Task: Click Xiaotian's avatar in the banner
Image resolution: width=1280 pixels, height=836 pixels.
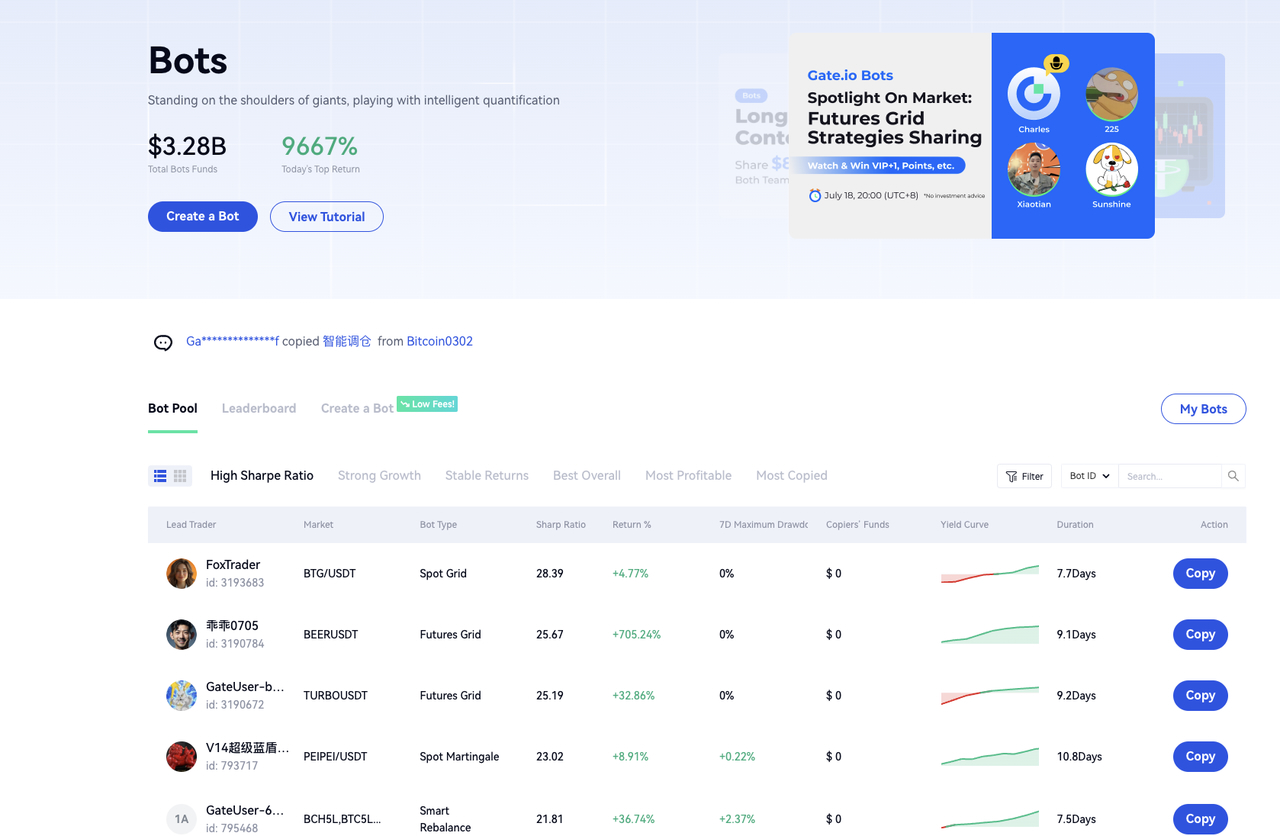Action: tap(1033, 169)
